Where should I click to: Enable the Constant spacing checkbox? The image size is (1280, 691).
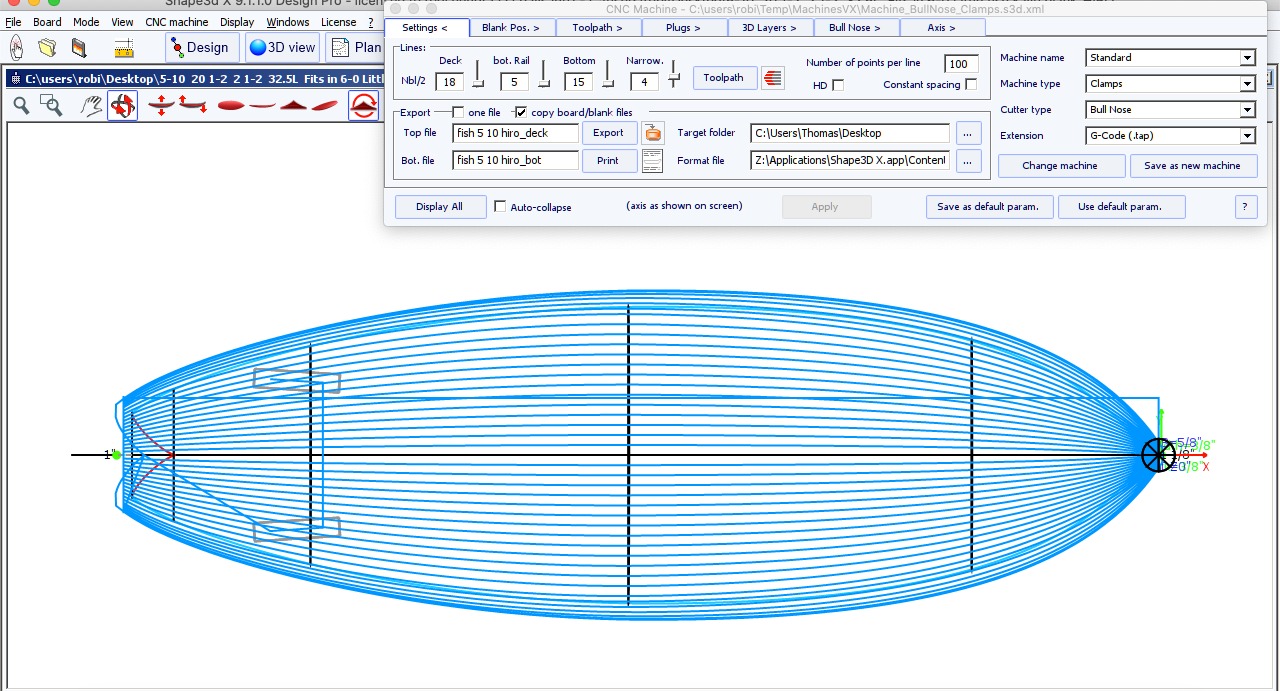(970, 85)
